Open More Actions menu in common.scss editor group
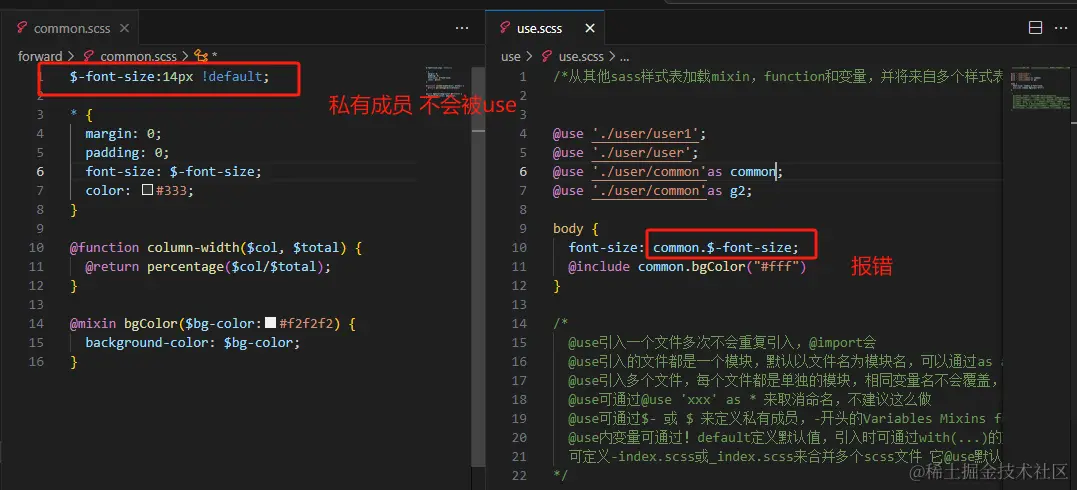The image size is (1077, 490). (462, 28)
